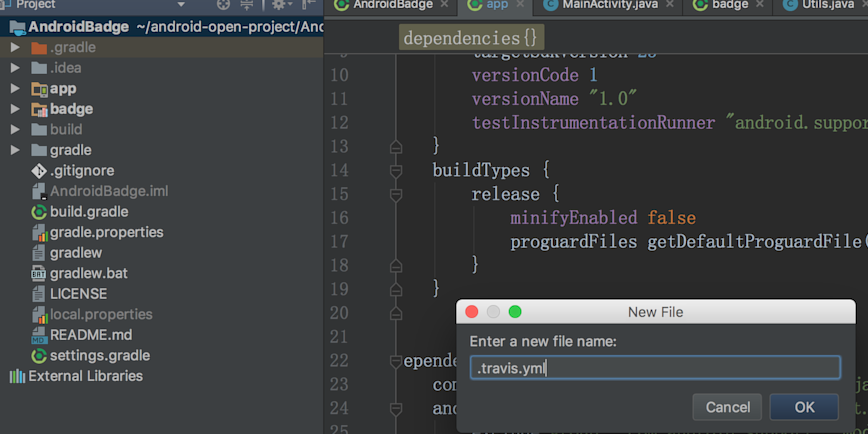Click the .idea folder icon

pyautogui.click(x=39, y=68)
